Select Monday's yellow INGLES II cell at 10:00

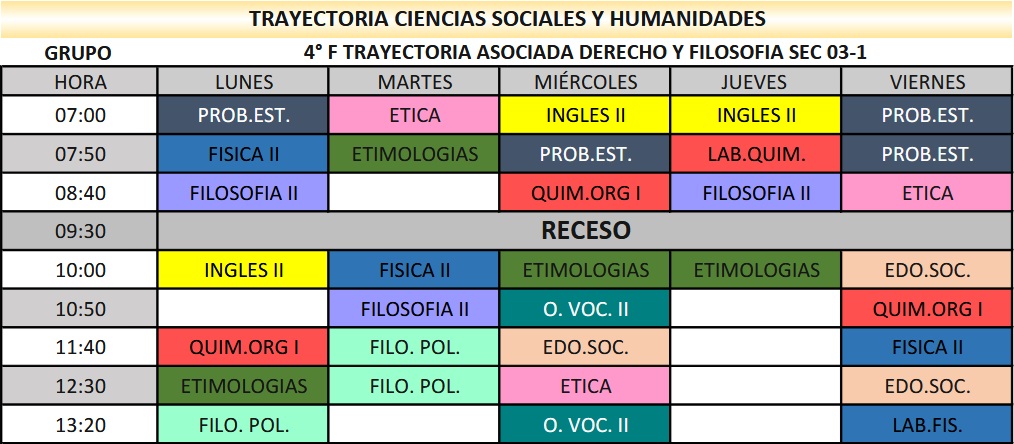tap(244, 270)
